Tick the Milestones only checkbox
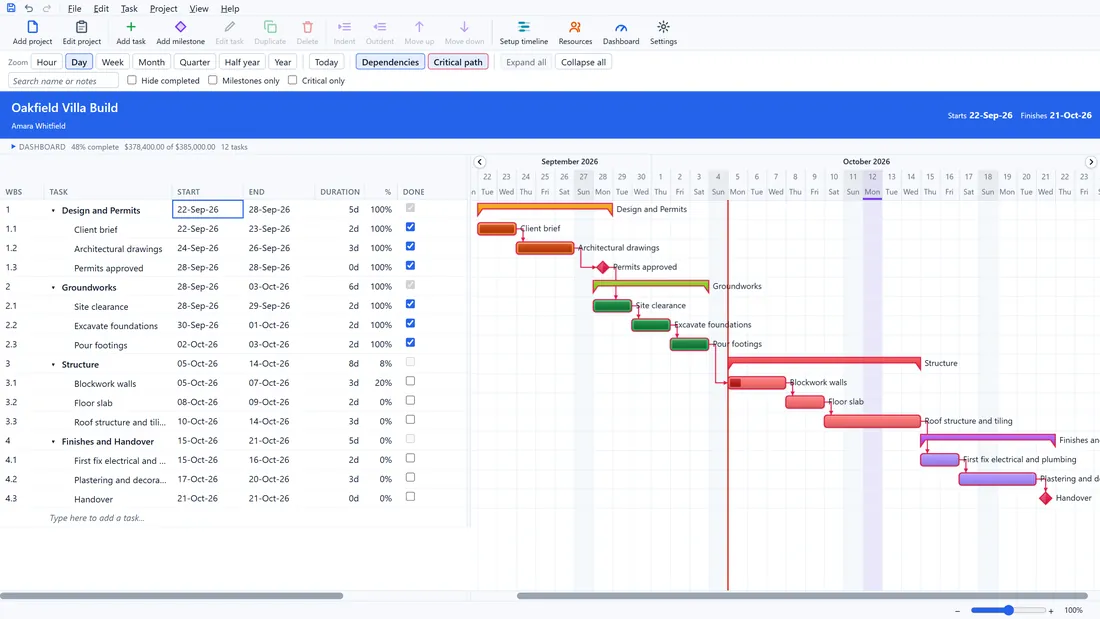The image size is (1100, 619). [213, 80]
